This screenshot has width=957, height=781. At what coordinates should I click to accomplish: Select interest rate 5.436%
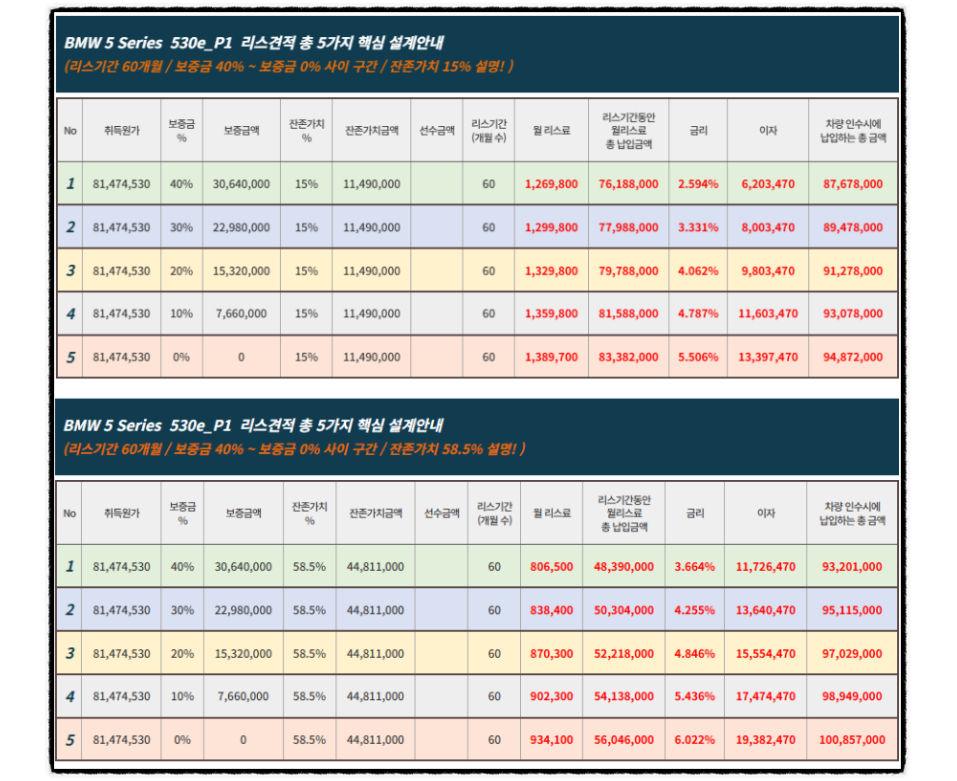tap(694, 696)
